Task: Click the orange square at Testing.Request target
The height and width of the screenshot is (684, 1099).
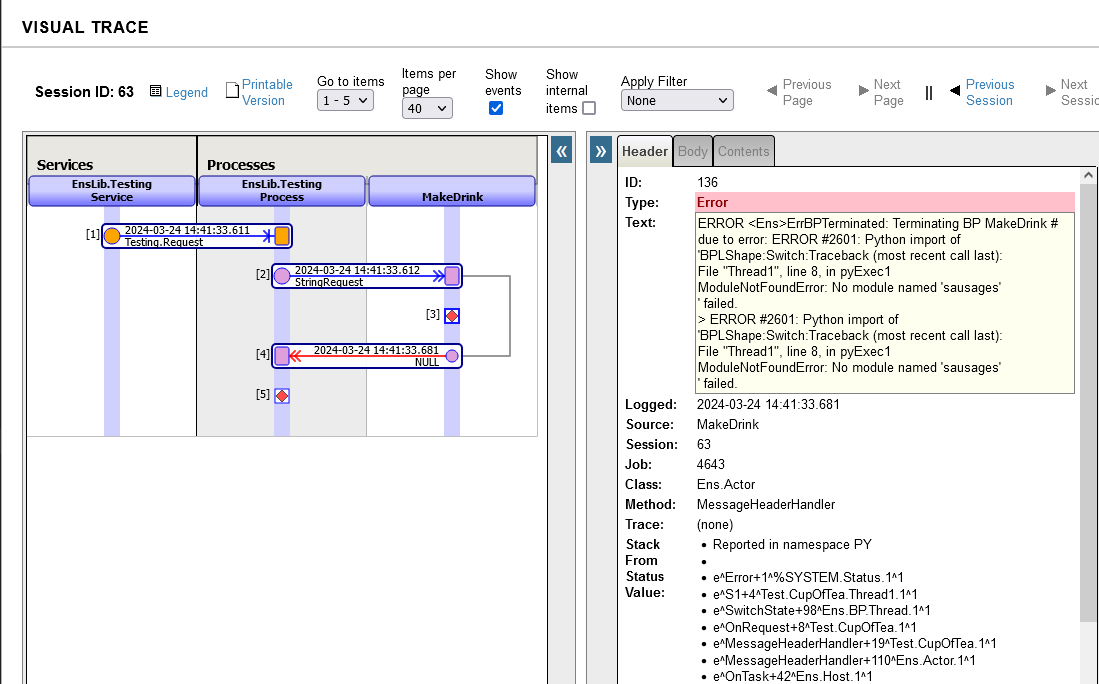Action: pyautogui.click(x=282, y=236)
